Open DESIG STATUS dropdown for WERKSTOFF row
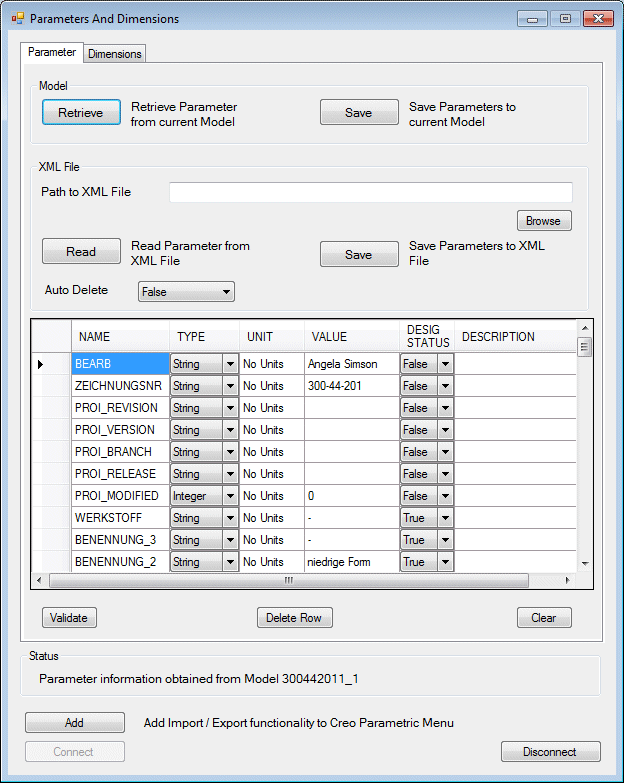 click(x=445, y=518)
